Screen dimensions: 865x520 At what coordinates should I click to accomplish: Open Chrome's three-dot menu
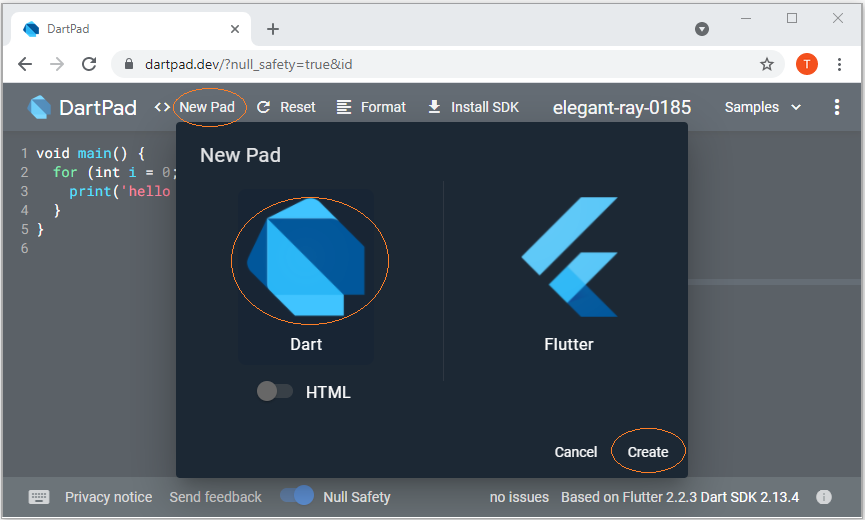tap(839, 65)
